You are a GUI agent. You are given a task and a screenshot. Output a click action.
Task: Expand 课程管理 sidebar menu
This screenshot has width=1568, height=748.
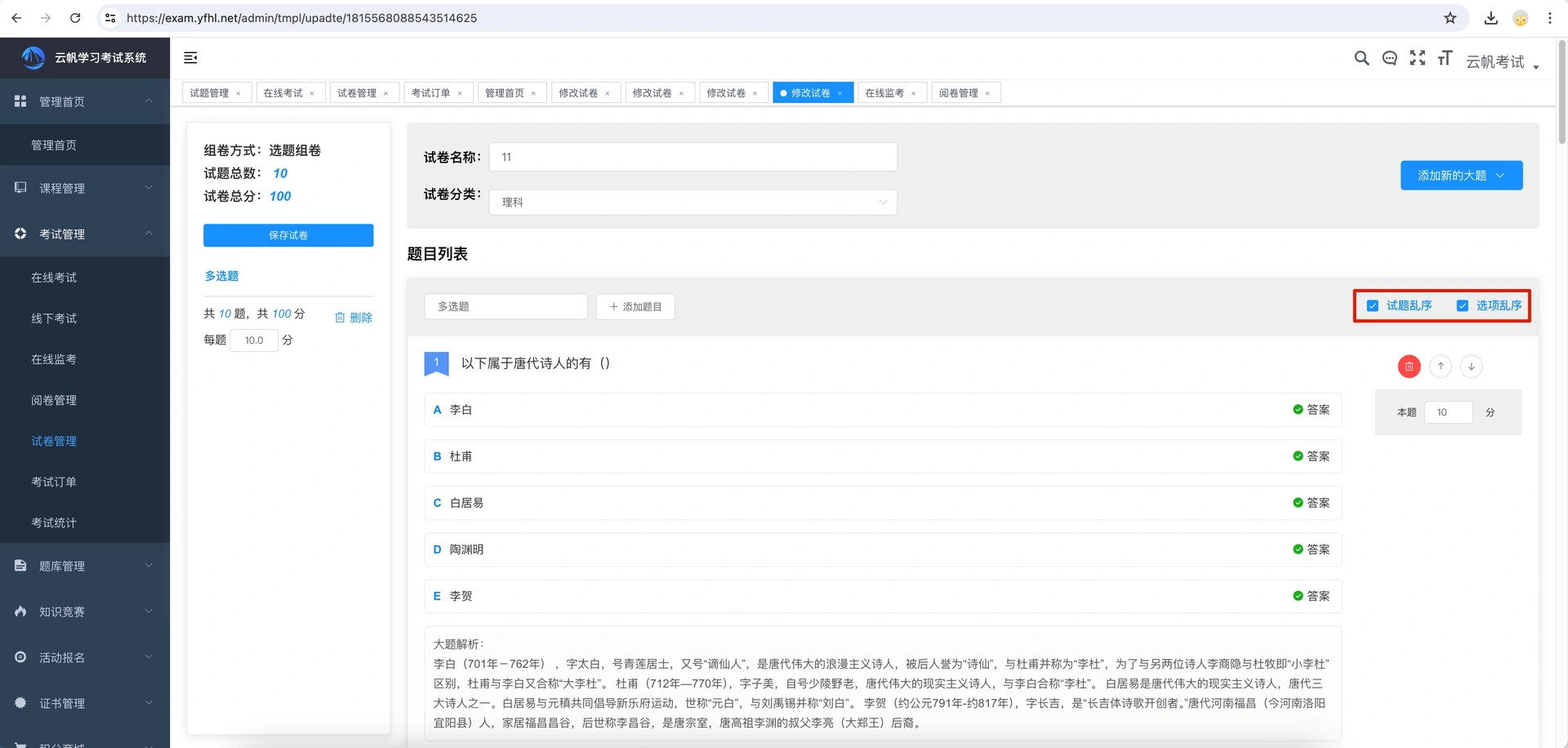(x=85, y=189)
